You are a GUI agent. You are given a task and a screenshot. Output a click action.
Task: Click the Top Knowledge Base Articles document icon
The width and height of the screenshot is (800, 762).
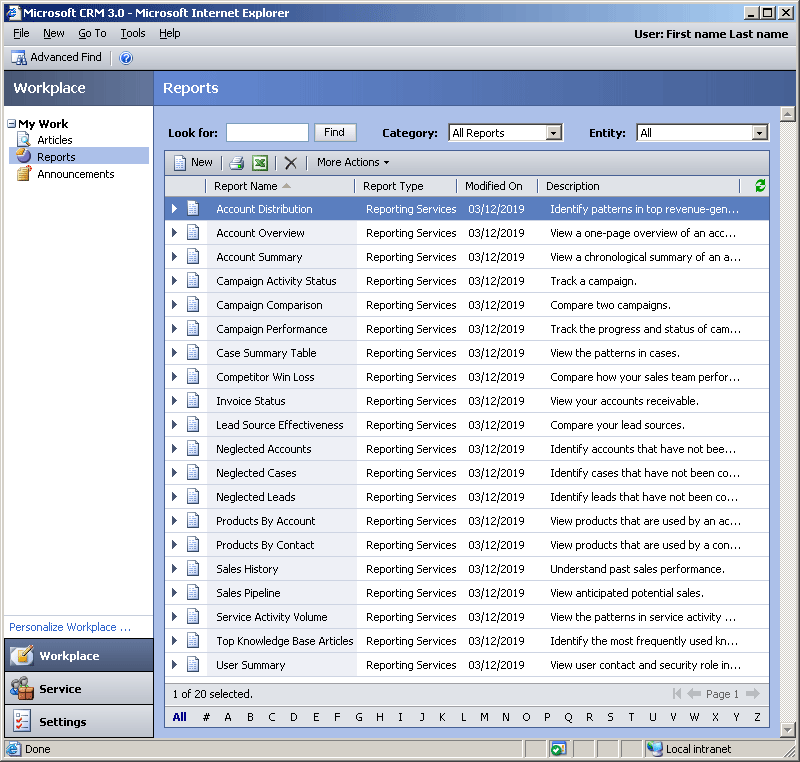pos(193,640)
